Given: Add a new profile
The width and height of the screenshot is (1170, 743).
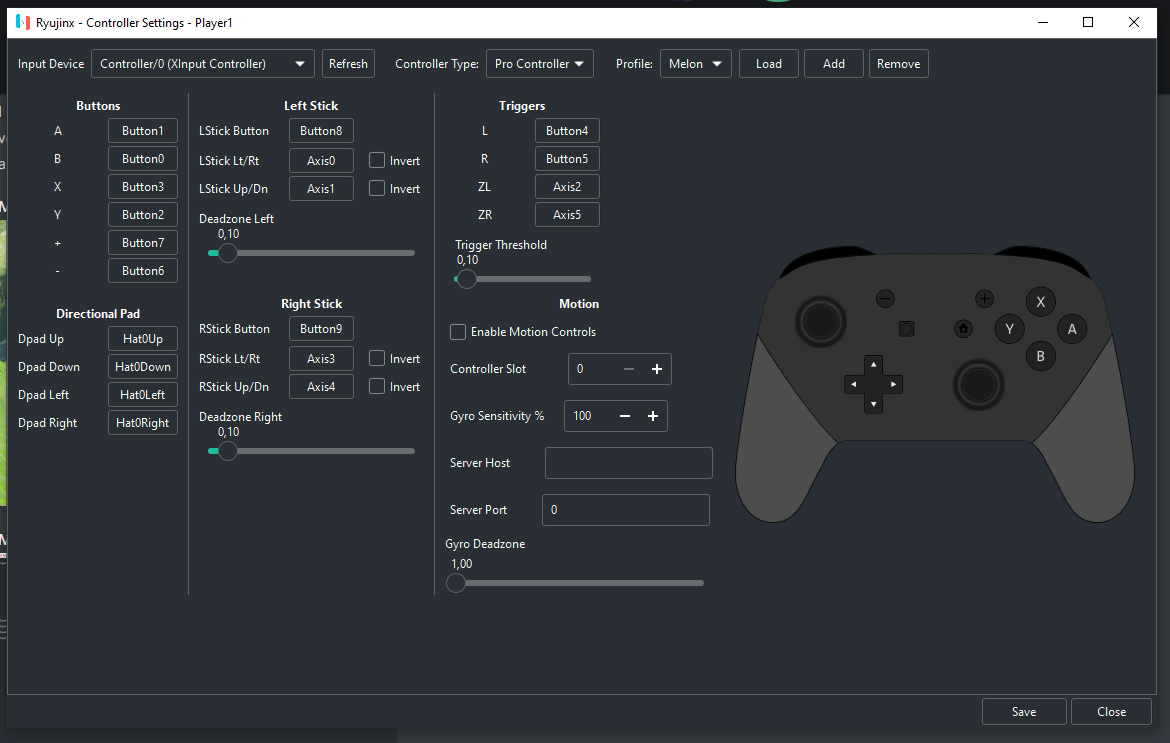Looking at the screenshot, I should (833, 64).
